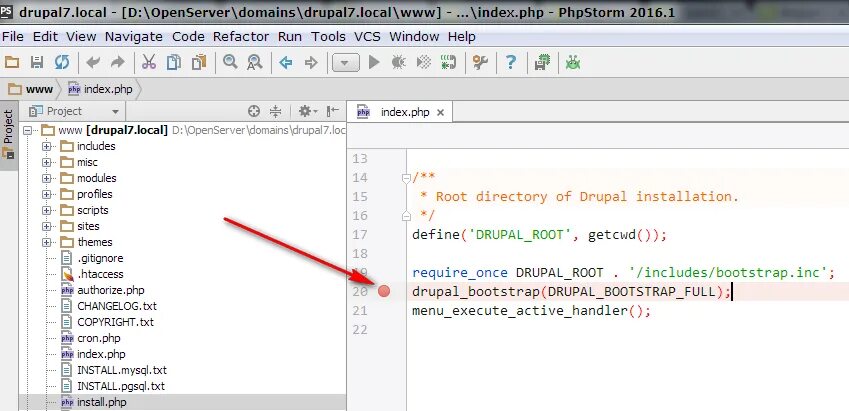Open the View menu
This screenshot has height=411, width=849.
(x=81, y=36)
